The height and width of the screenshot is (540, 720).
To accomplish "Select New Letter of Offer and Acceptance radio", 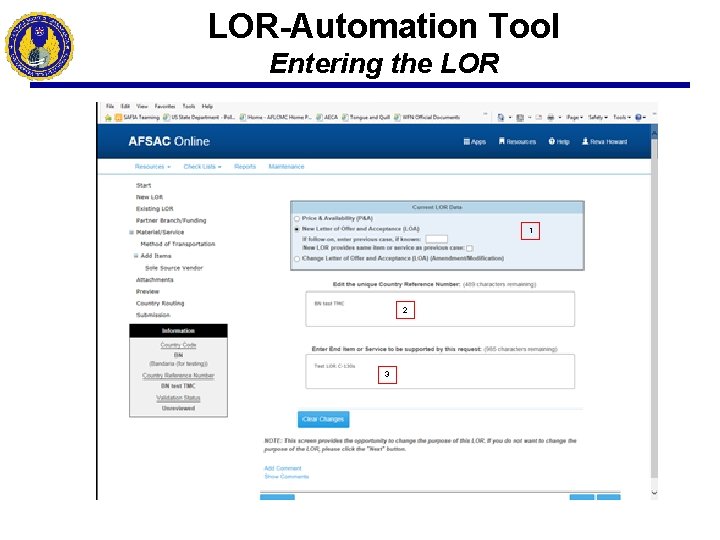I will (297, 229).
